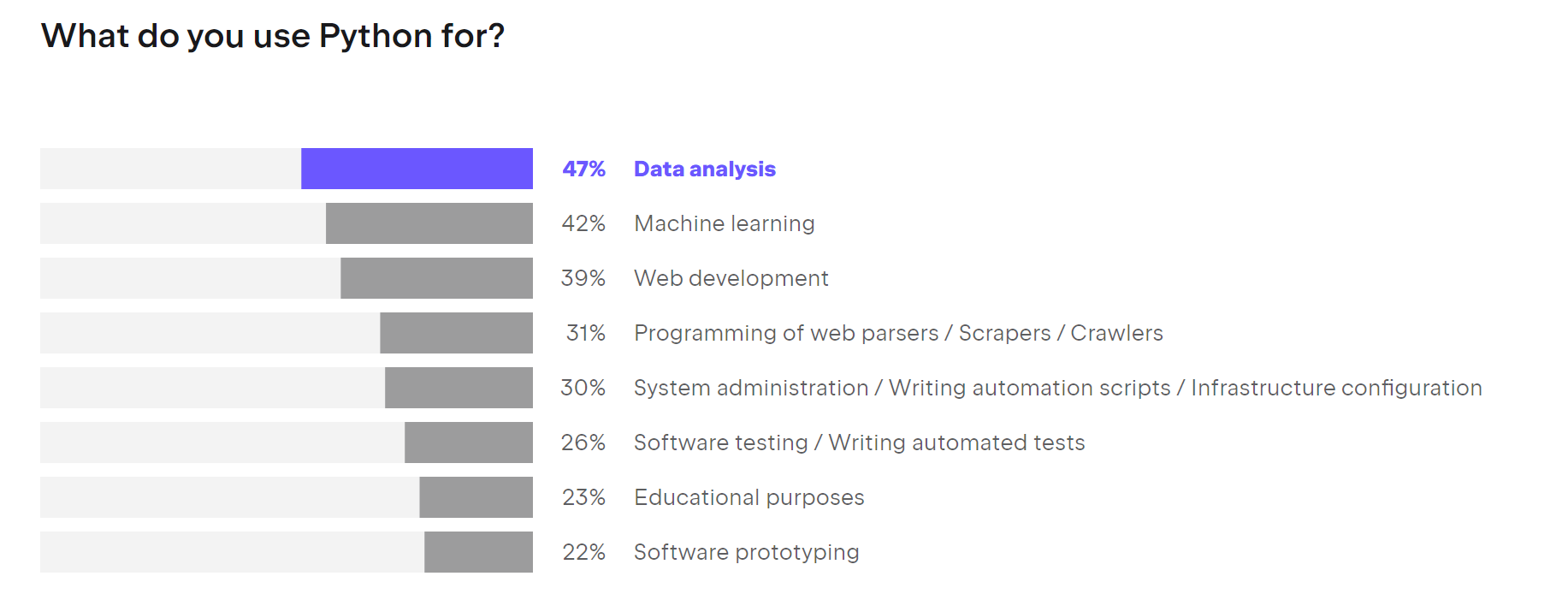
Task: Click the Software testing label
Action: click(x=859, y=443)
